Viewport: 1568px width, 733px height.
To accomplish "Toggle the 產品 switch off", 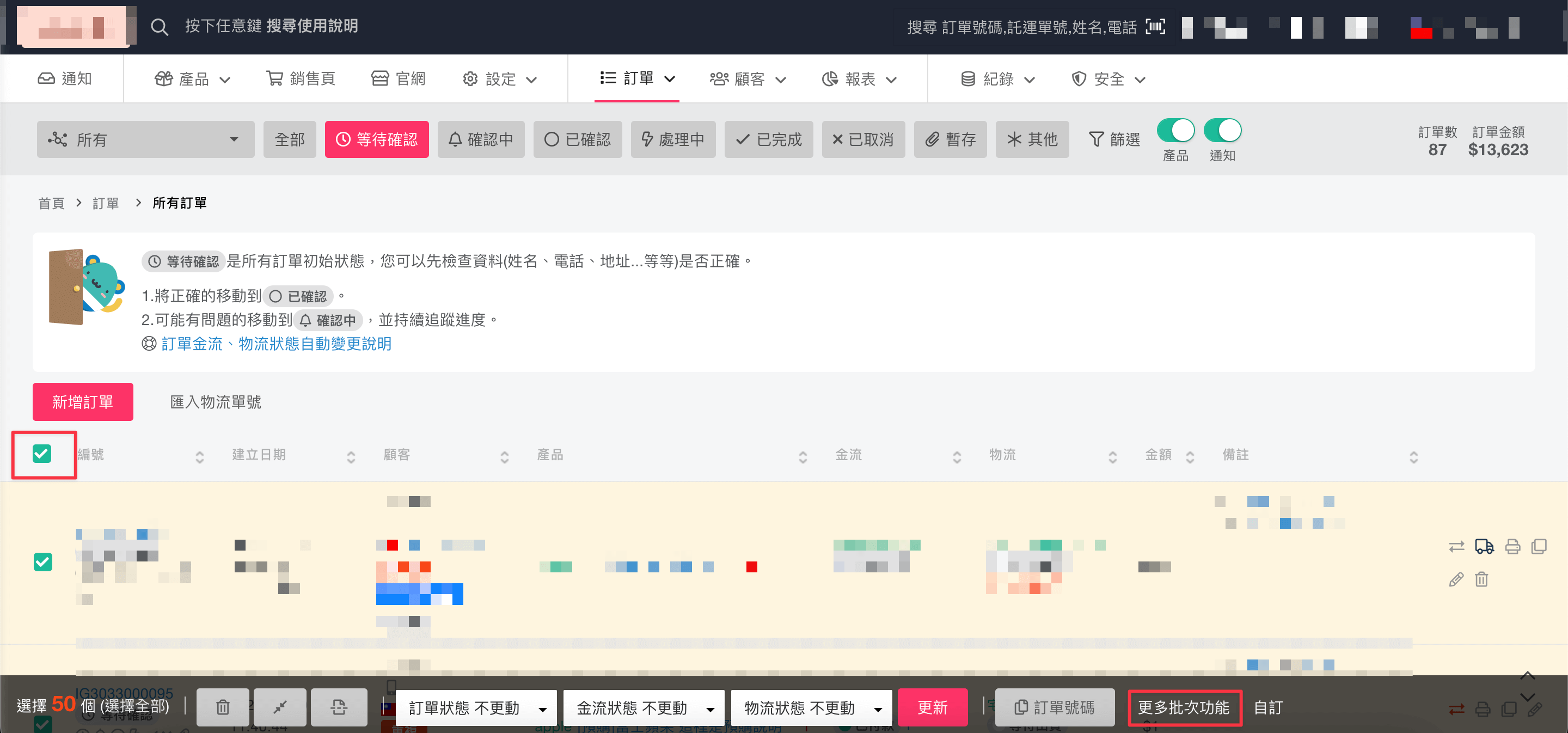I will pos(1175,130).
